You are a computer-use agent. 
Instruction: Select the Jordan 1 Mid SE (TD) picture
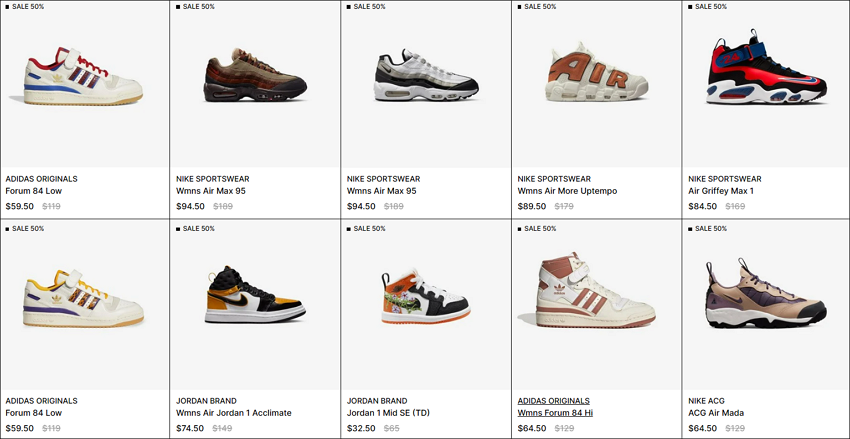coord(426,296)
